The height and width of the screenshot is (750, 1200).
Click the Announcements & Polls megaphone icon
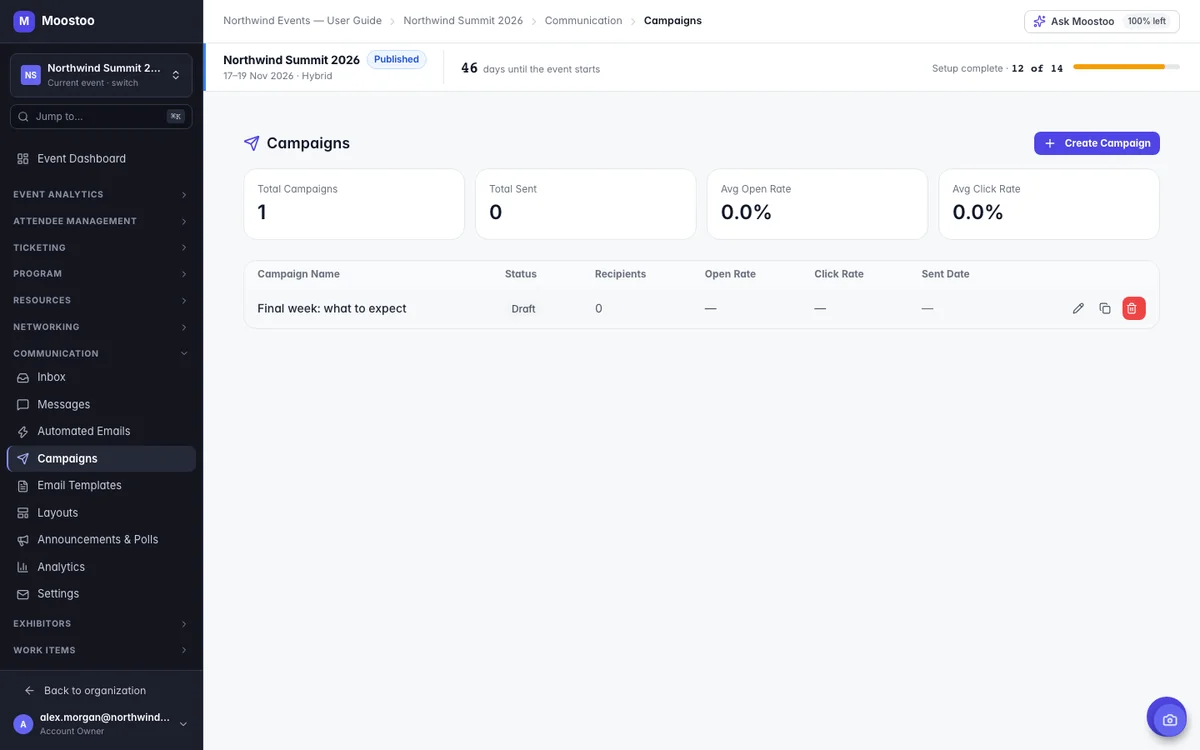[23, 540]
